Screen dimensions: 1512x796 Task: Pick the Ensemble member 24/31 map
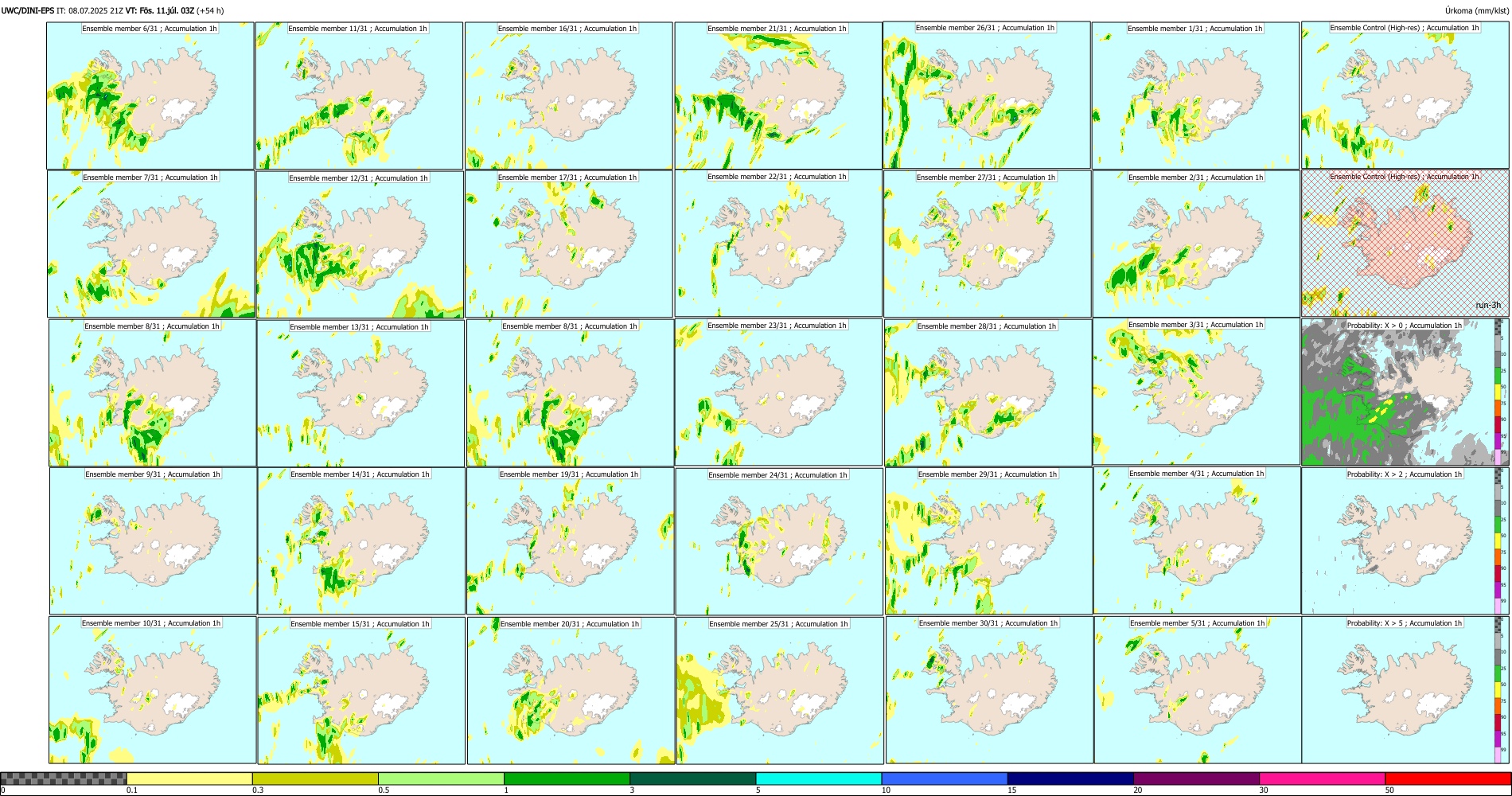(779, 542)
